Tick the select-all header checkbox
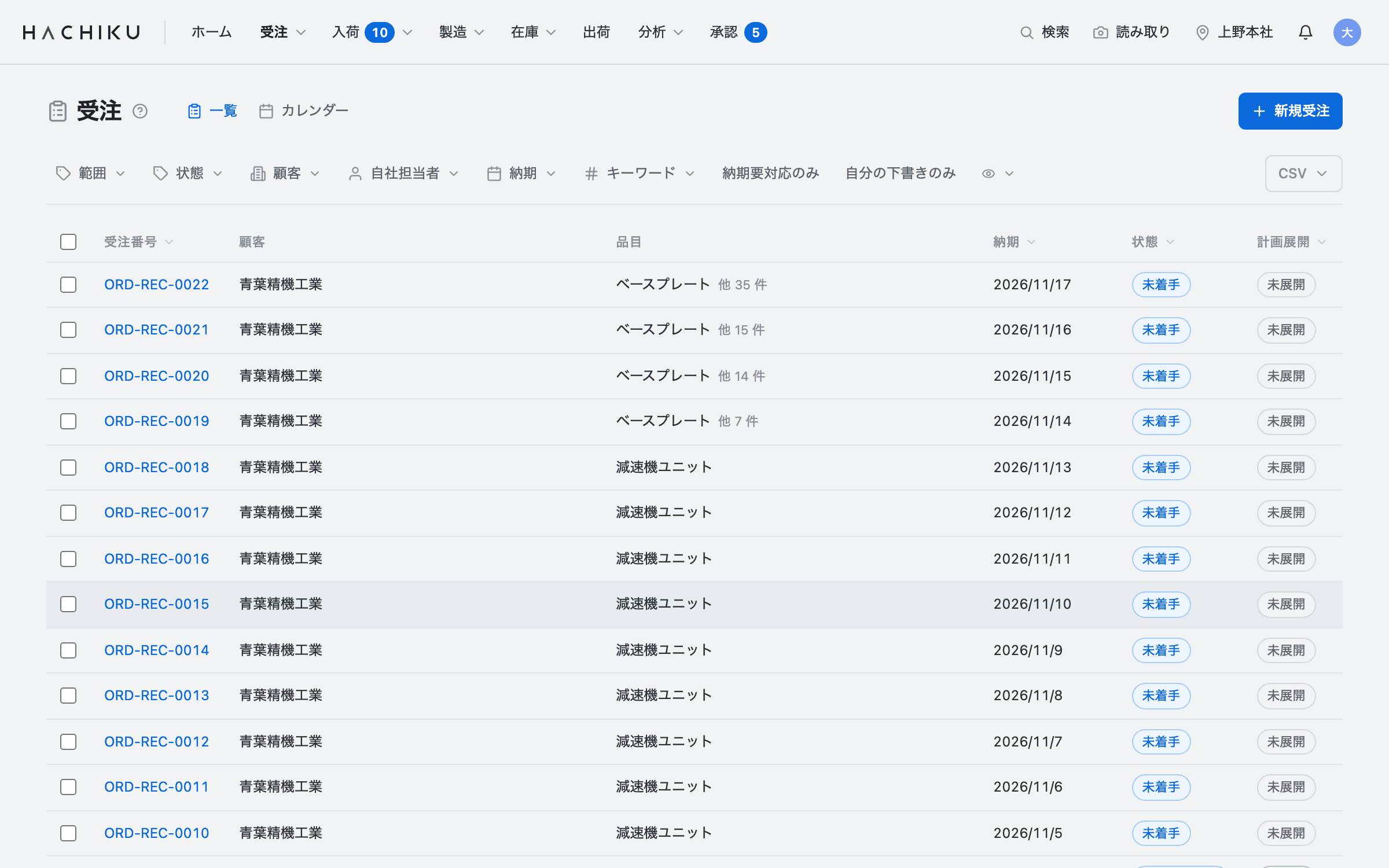The width and height of the screenshot is (1389, 868). [68, 242]
